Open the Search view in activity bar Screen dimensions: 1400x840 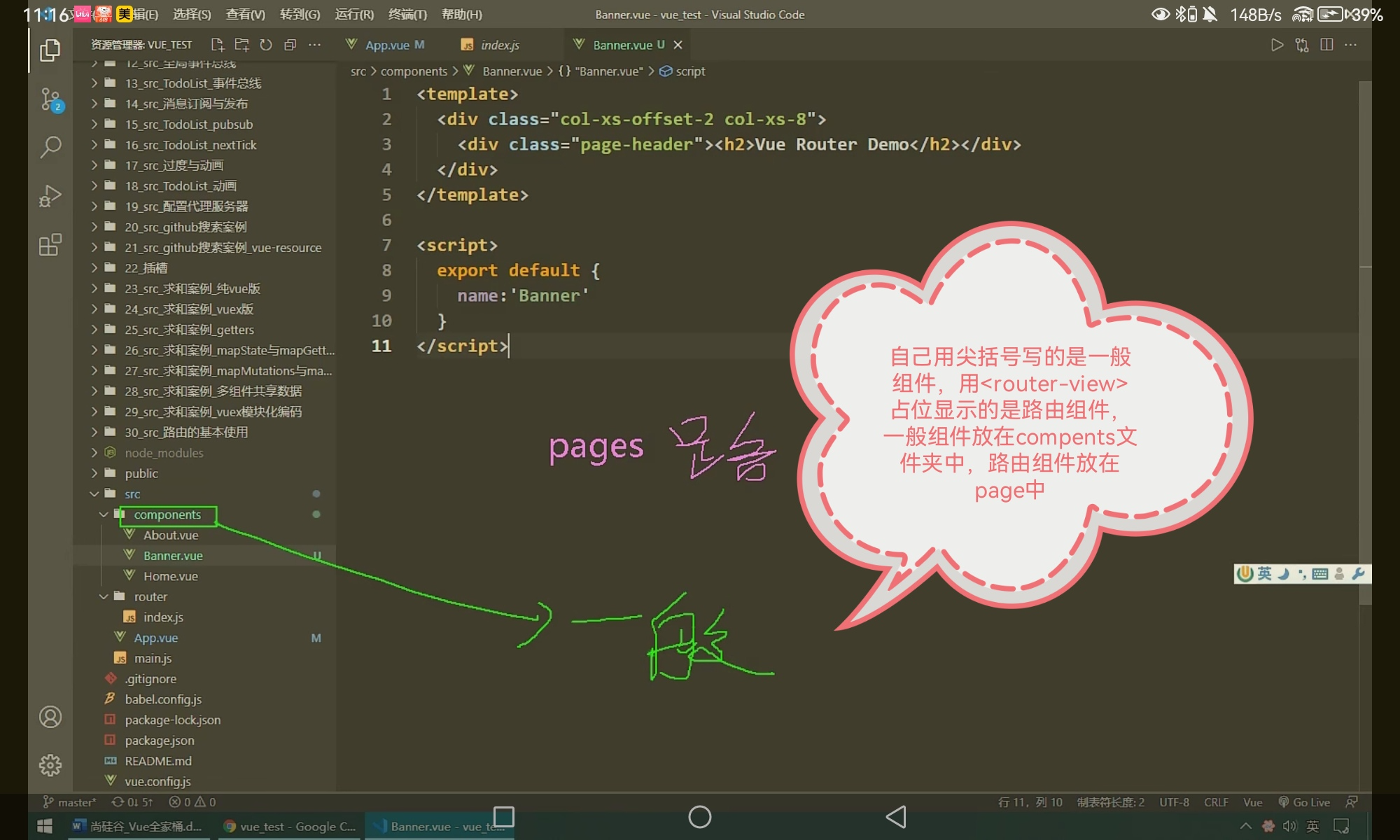click(50, 147)
